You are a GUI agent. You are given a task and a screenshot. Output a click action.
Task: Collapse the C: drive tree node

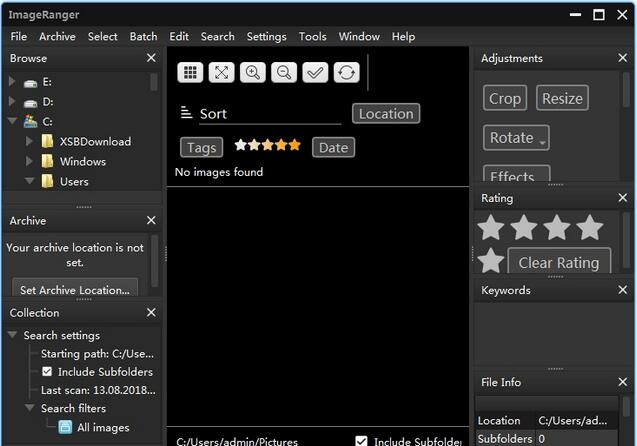click(12, 121)
